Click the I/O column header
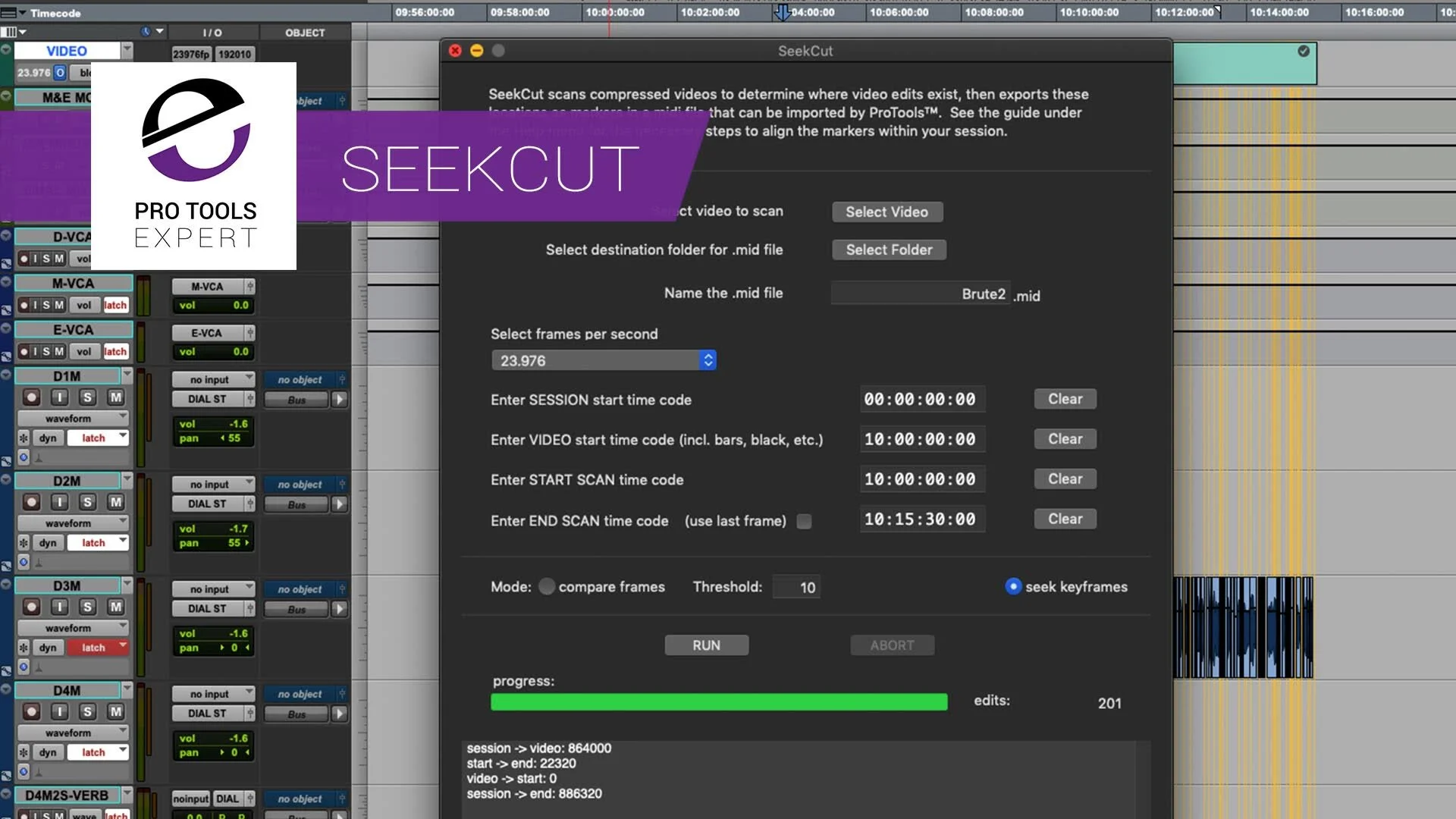Viewport: 1456px width, 819px height. [212, 33]
